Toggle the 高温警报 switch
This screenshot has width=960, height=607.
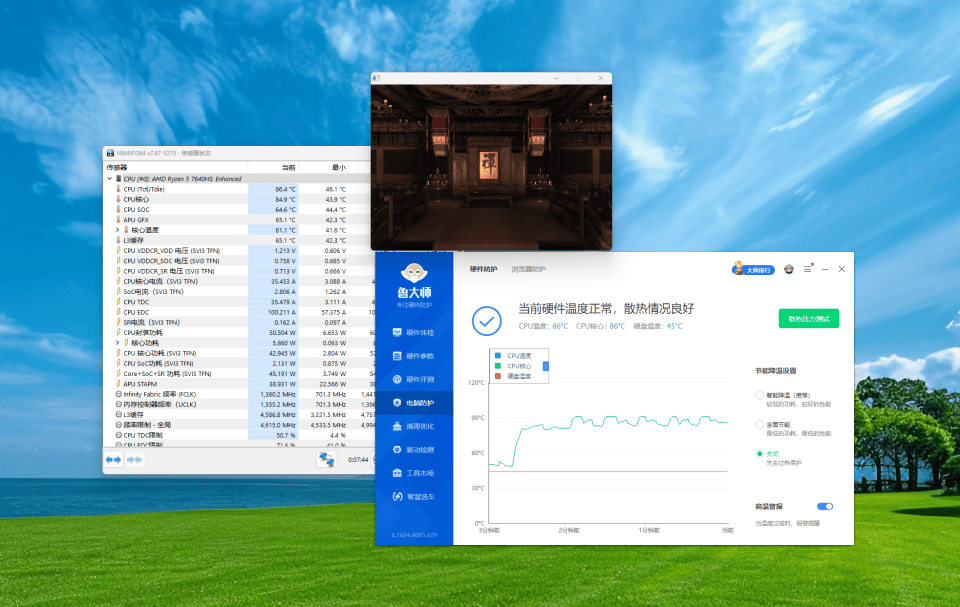coord(825,507)
